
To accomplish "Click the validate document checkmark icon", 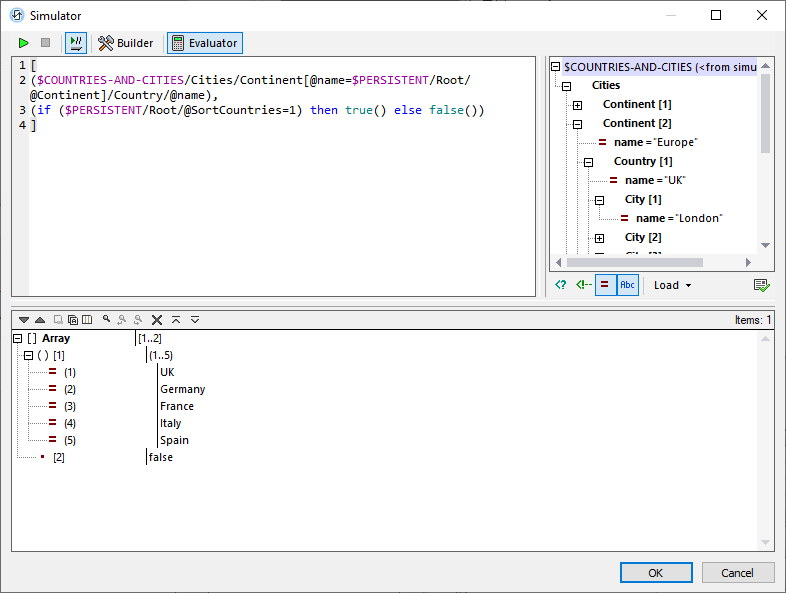I will coord(762,285).
